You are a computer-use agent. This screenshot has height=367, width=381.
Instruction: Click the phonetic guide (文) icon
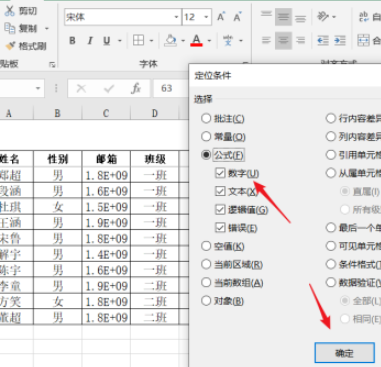[x=228, y=41]
